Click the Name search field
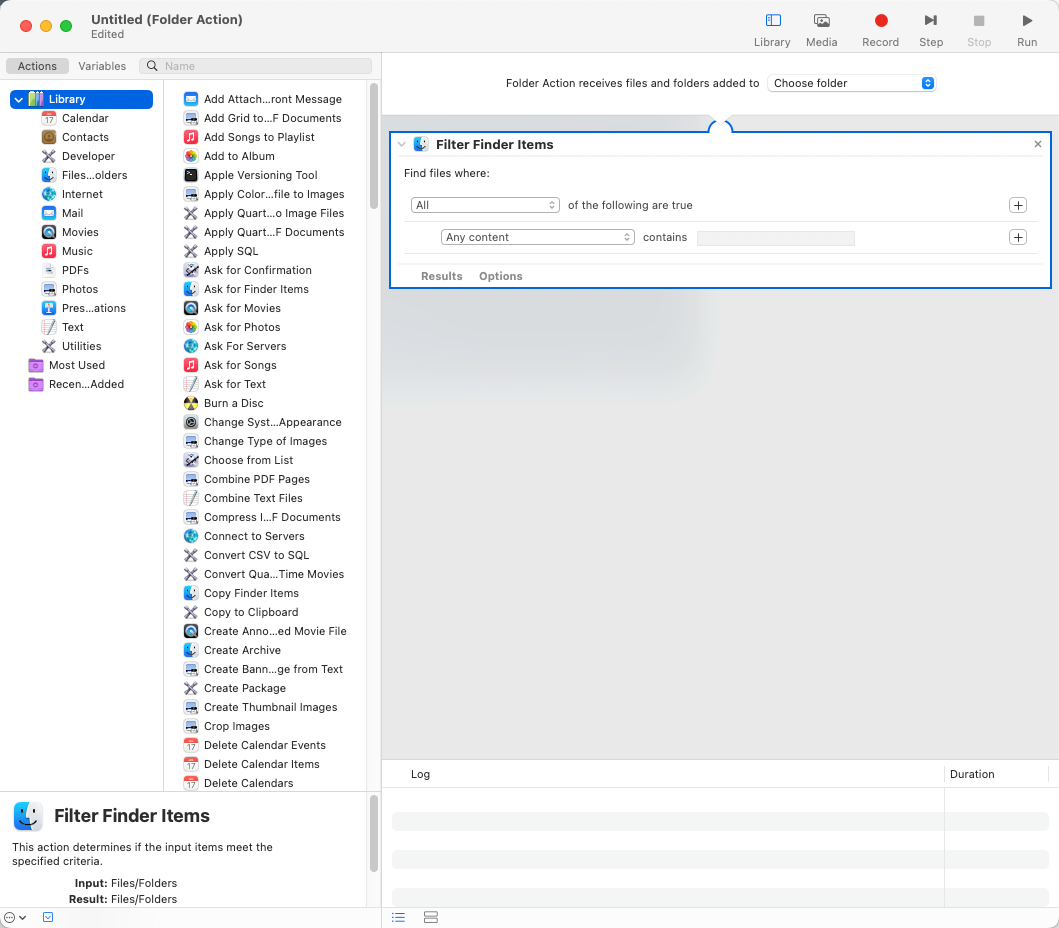 (255, 66)
